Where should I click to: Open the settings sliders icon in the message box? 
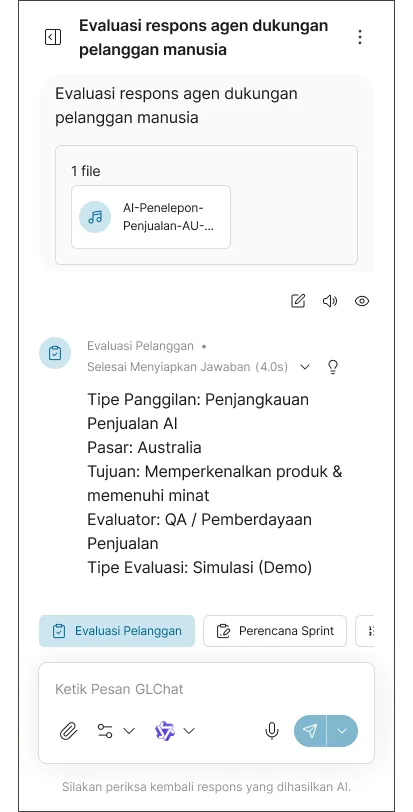(105, 731)
